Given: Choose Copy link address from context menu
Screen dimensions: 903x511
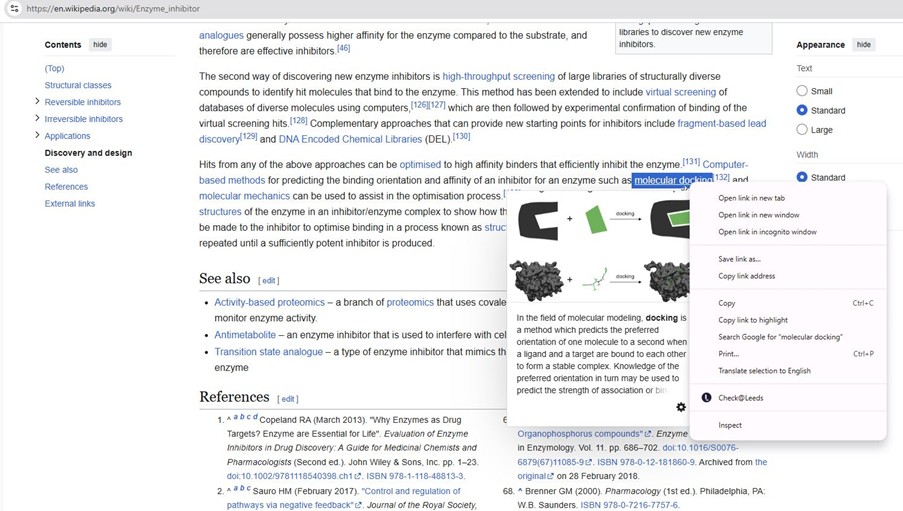Looking at the screenshot, I should coord(746,276).
